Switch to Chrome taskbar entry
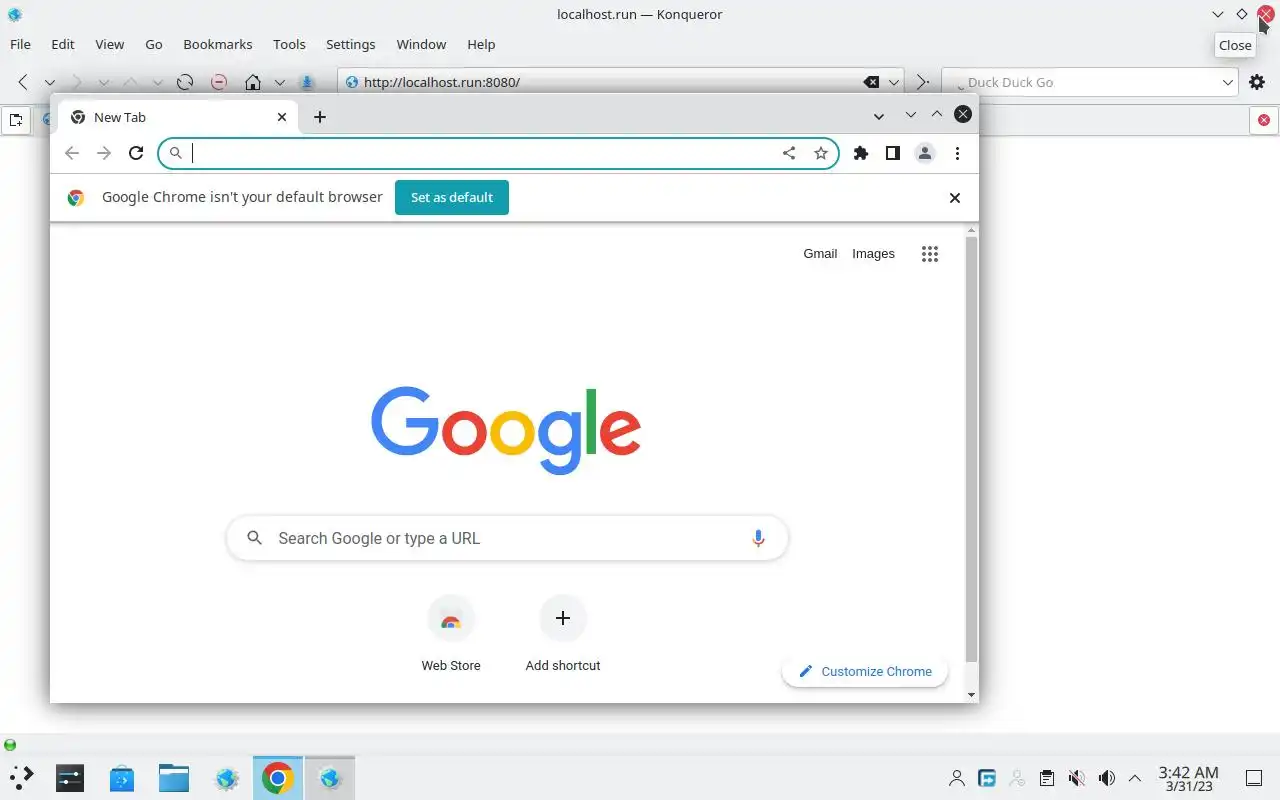This screenshot has height=800, width=1280. 278,777
